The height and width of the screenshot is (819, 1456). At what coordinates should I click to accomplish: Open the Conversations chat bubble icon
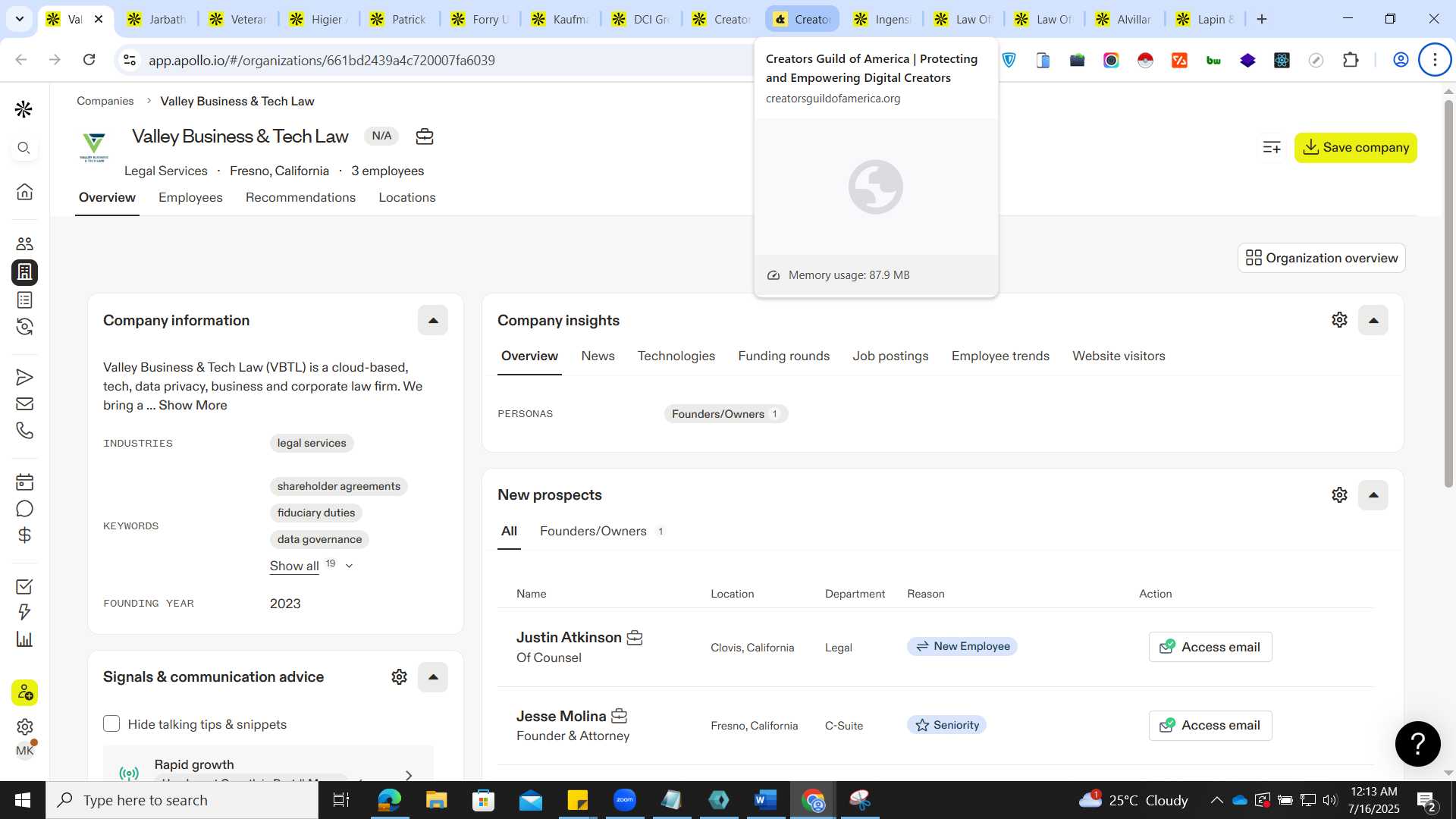point(24,508)
